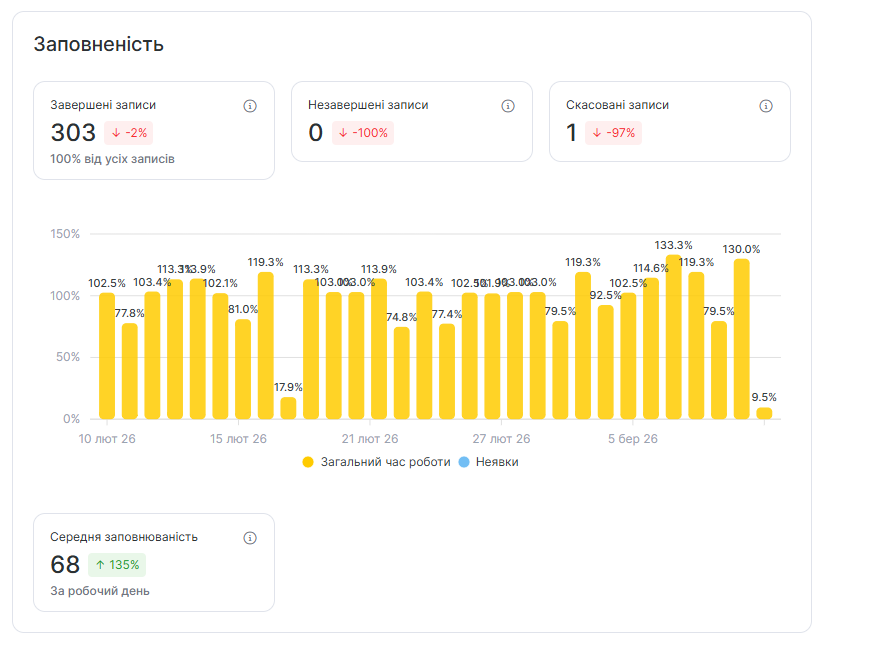Select the bar labeled 130.0%

click(741, 340)
